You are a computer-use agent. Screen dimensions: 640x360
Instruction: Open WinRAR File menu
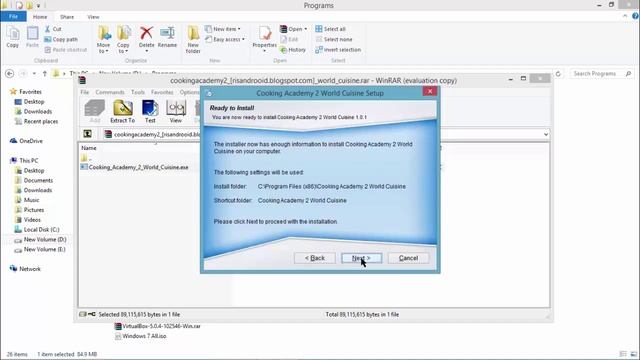pos(84,92)
